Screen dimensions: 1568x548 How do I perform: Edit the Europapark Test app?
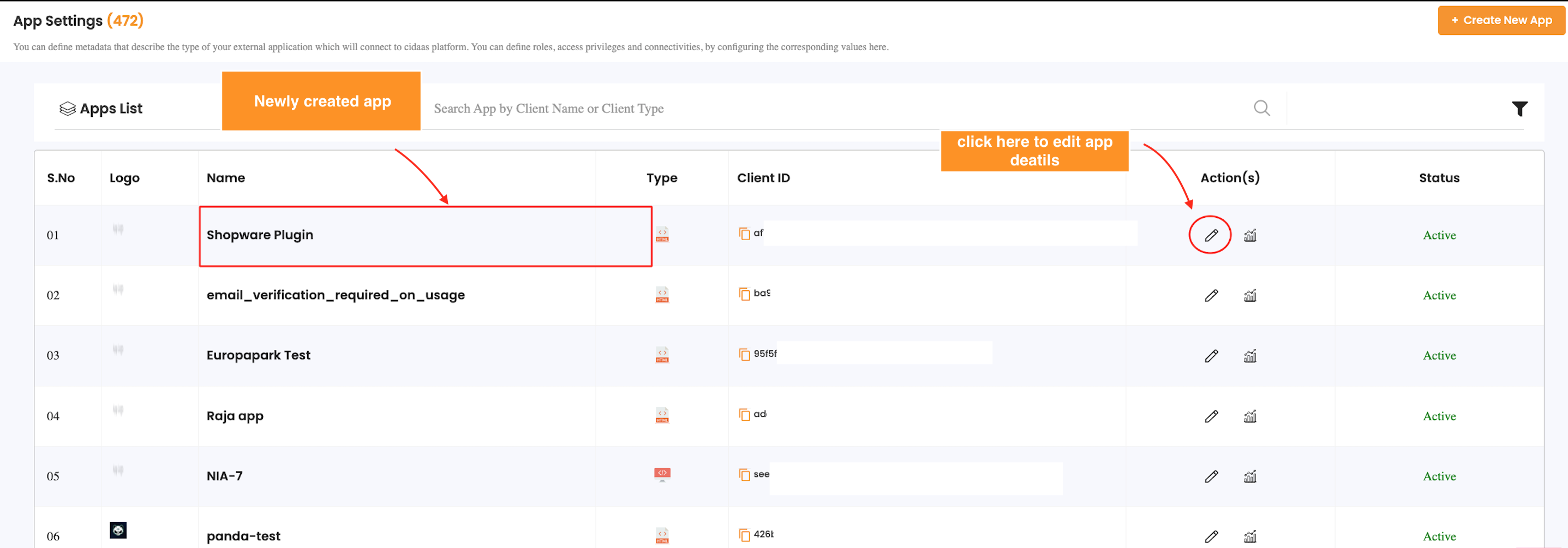pos(1211,355)
